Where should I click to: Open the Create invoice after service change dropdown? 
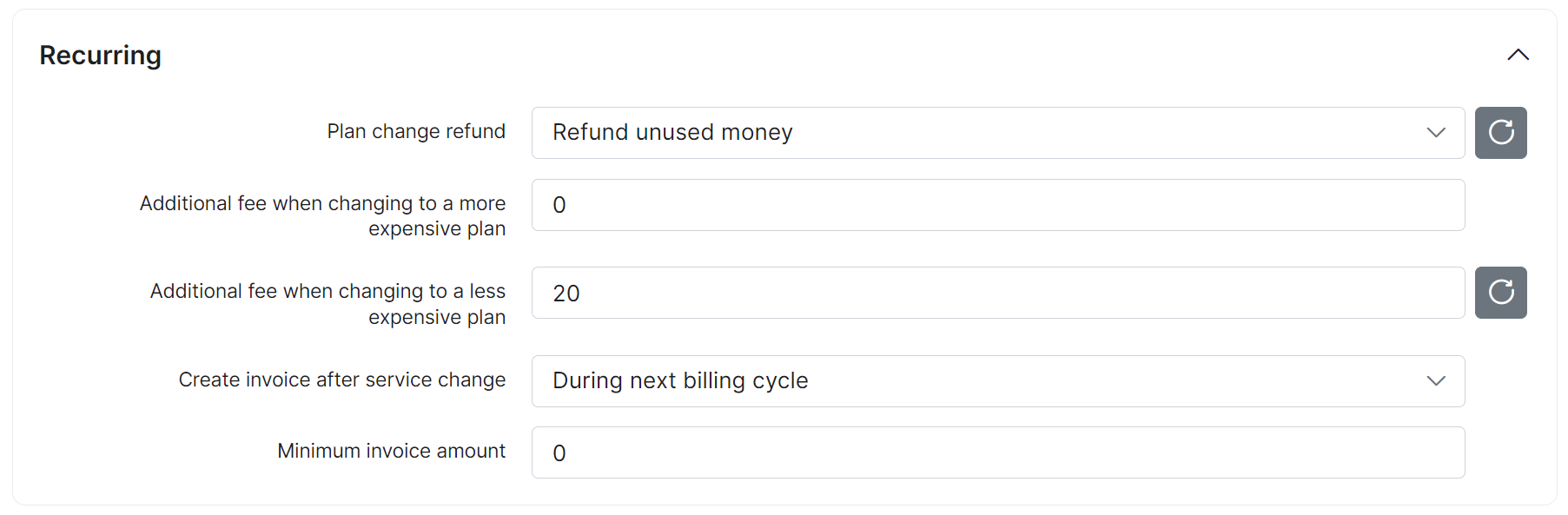click(x=997, y=381)
